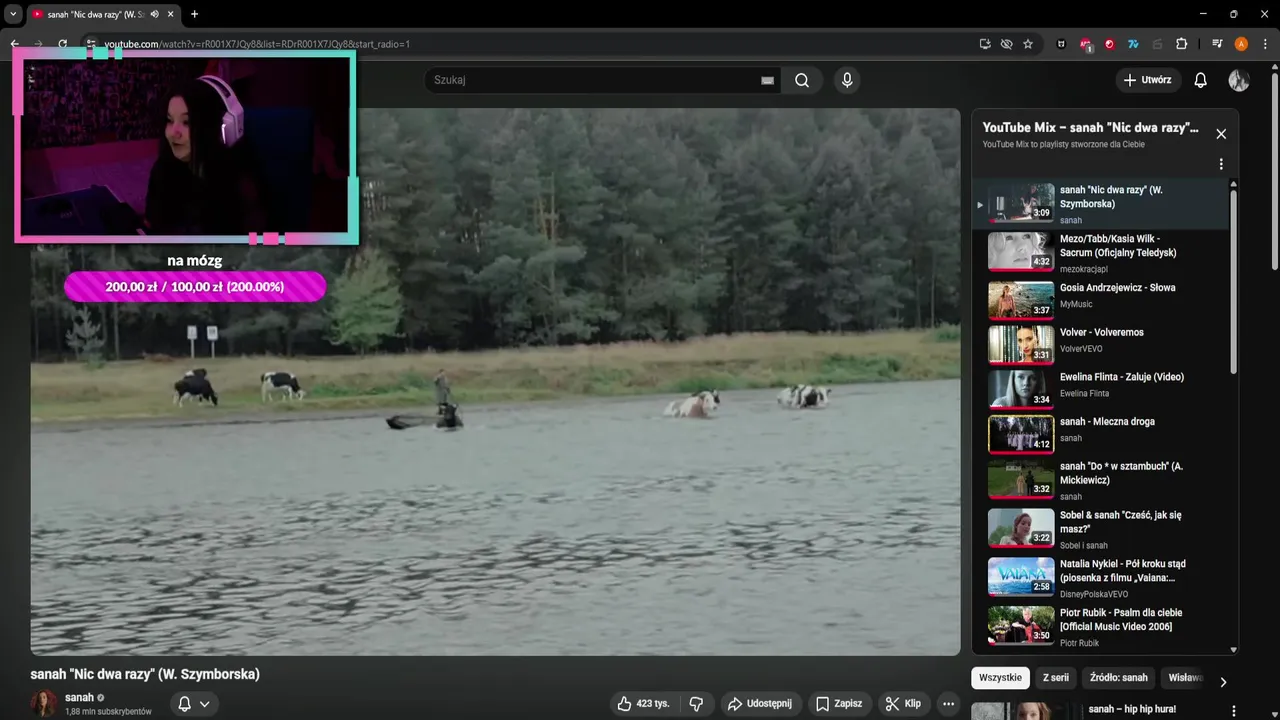Open the red circular extension icon
Viewport: 1280px width, 720px height.
(1109, 44)
